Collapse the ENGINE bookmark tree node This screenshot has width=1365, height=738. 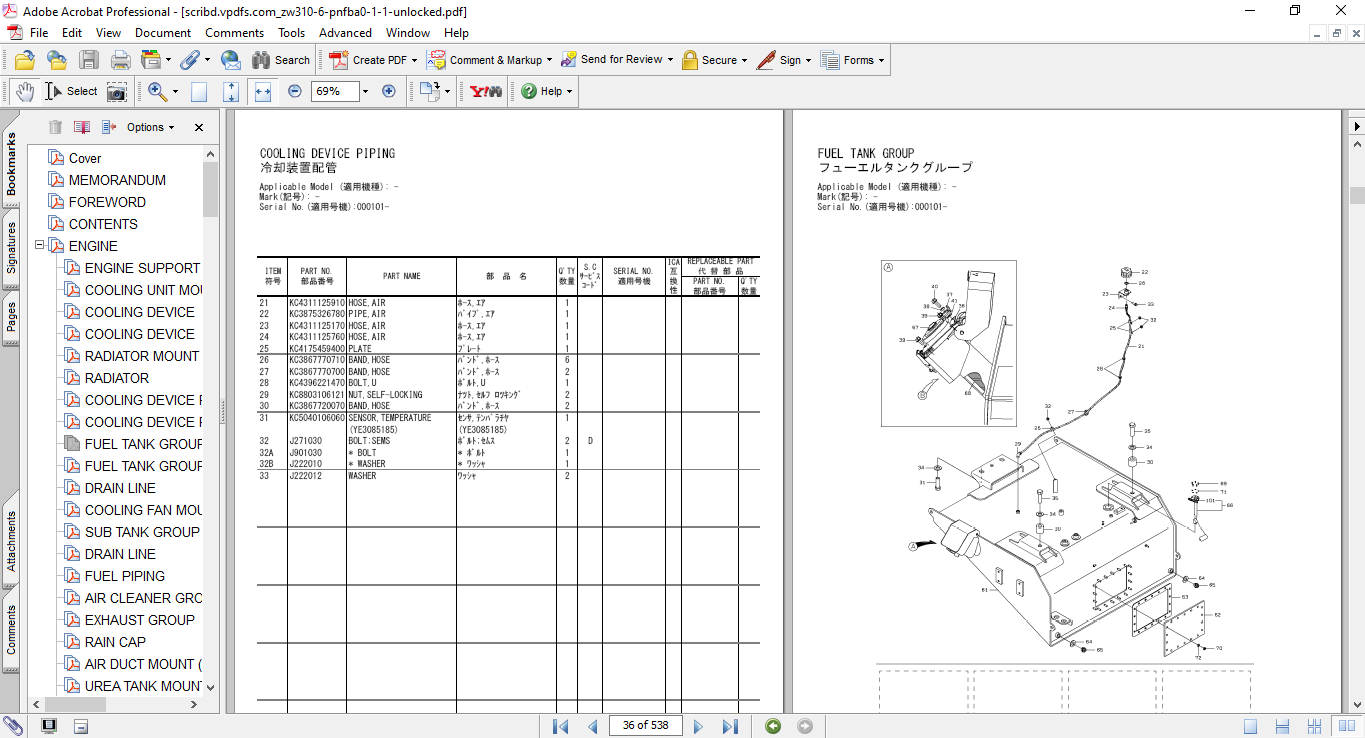pyautogui.click(x=40, y=246)
